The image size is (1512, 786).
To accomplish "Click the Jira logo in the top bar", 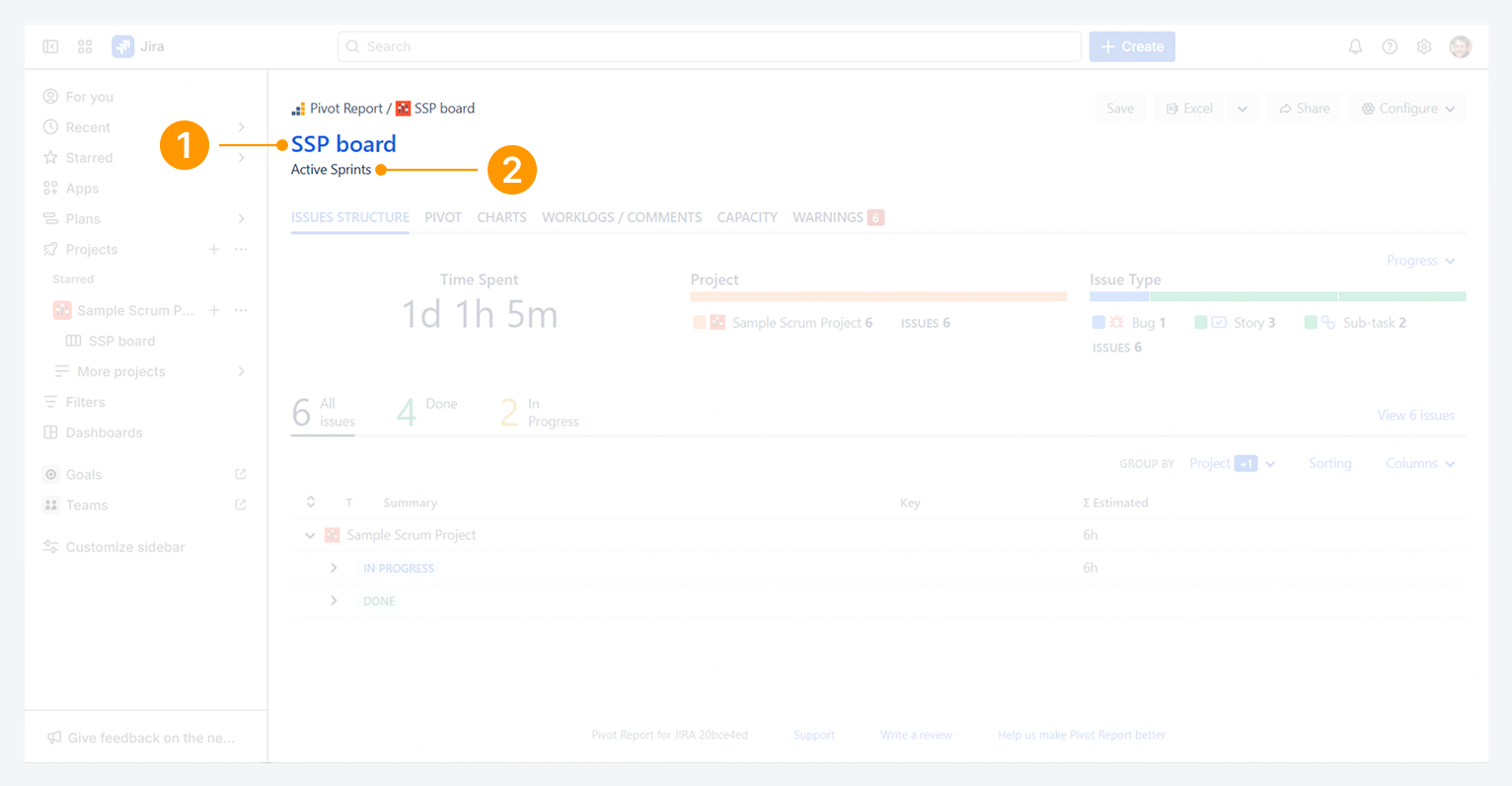I will (x=138, y=46).
